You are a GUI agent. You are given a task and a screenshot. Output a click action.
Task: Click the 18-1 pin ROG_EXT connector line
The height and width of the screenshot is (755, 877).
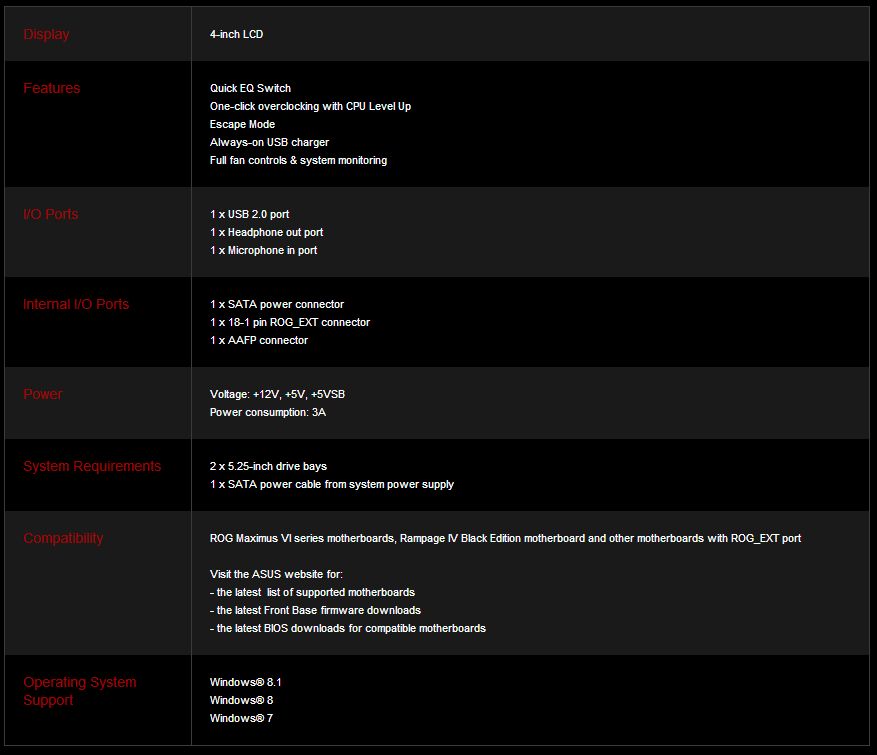click(x=290, y=322)
